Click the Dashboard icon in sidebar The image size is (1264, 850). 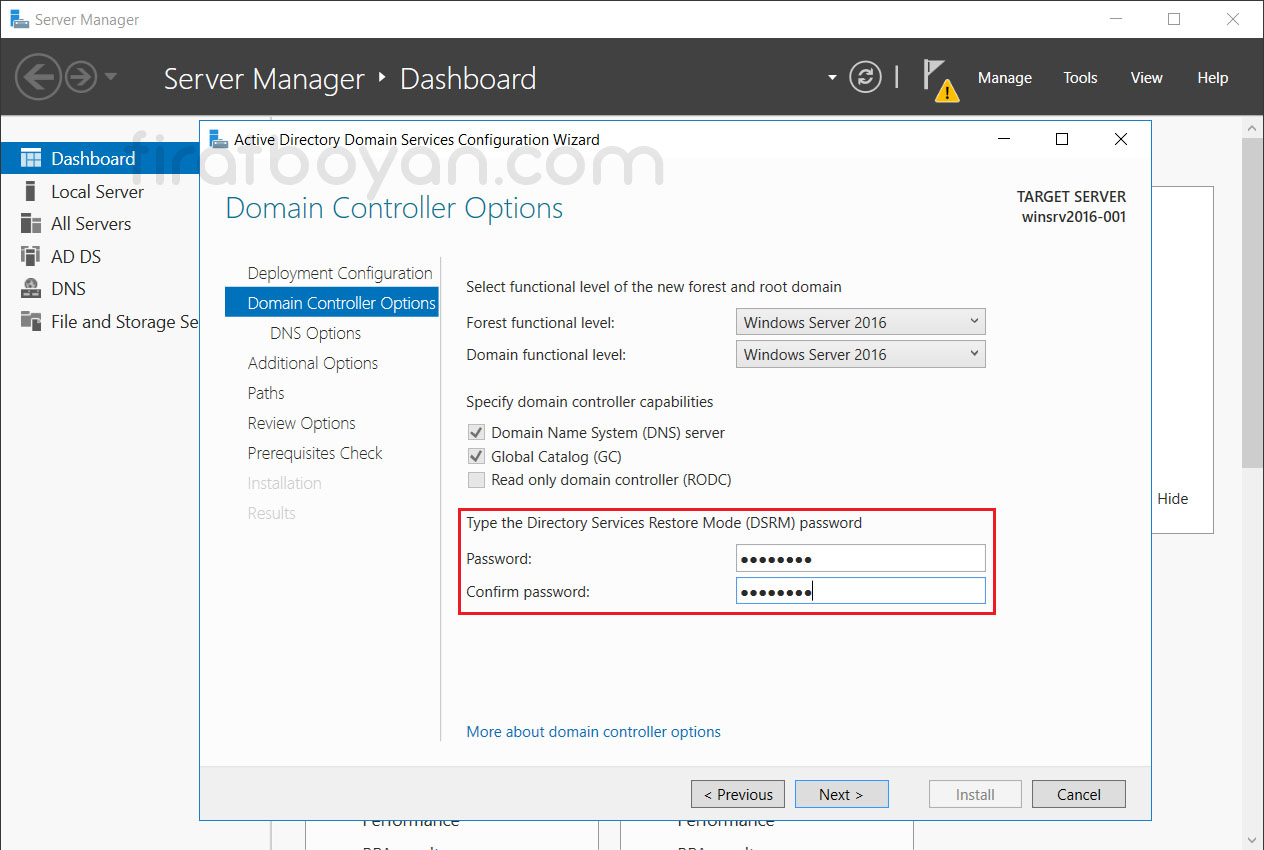(x=31, y=159)
